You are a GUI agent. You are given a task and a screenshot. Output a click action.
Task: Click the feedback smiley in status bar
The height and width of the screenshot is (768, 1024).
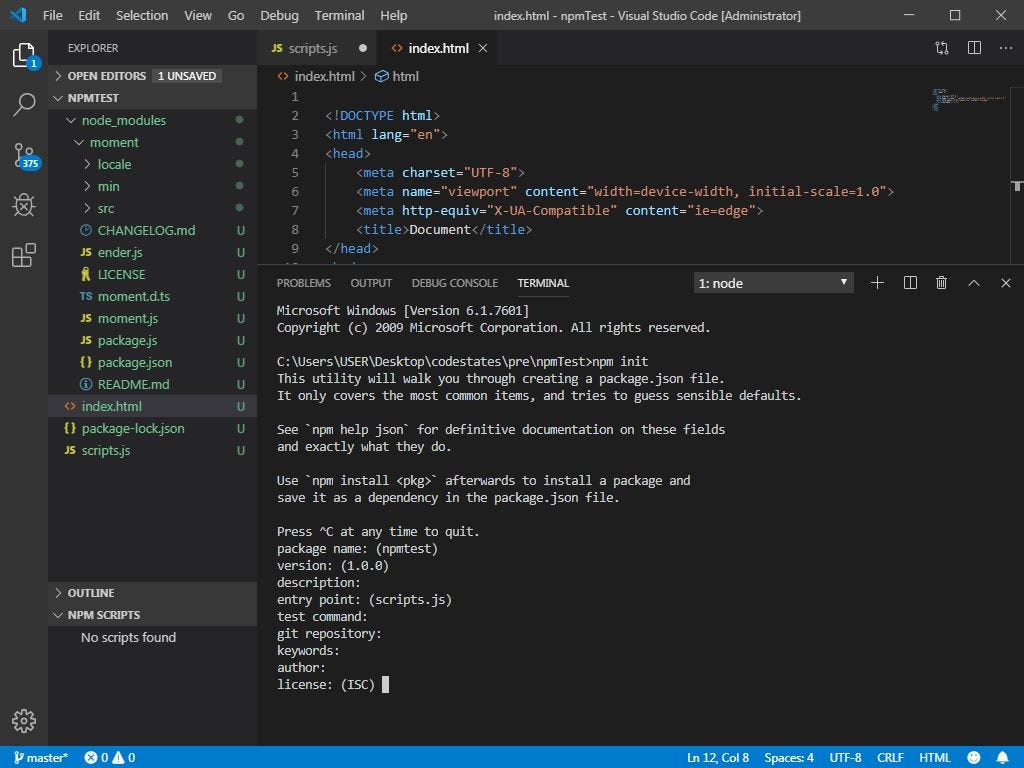point(973,758)
